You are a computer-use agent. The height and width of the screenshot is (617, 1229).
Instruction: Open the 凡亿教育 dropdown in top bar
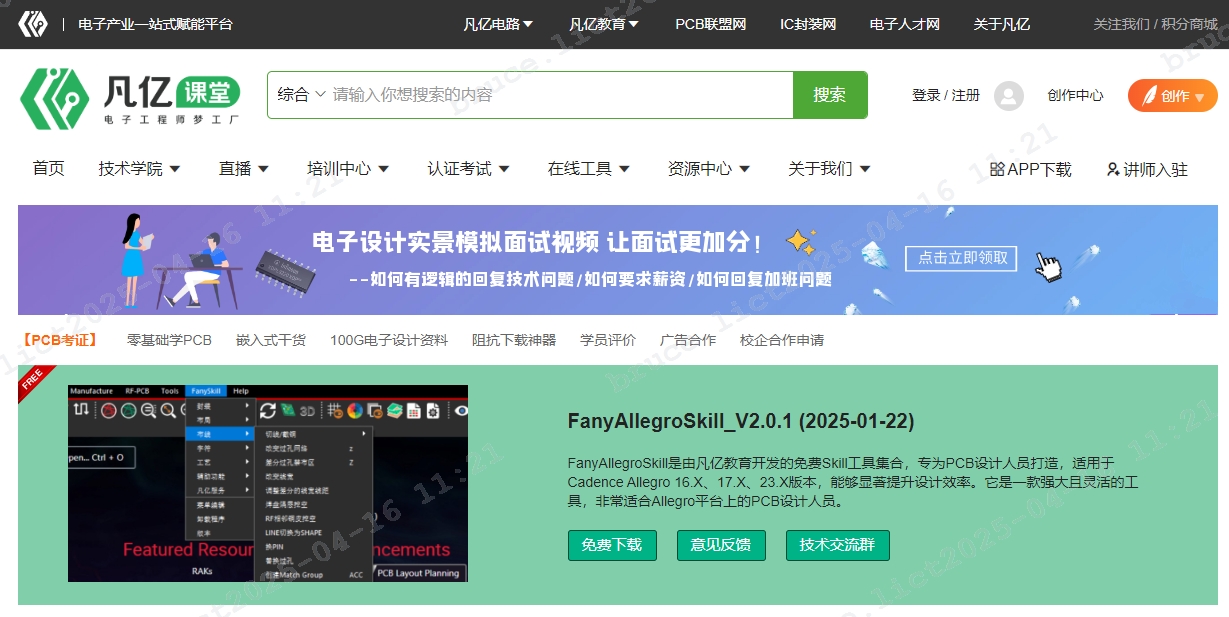(x=604, y=24)
